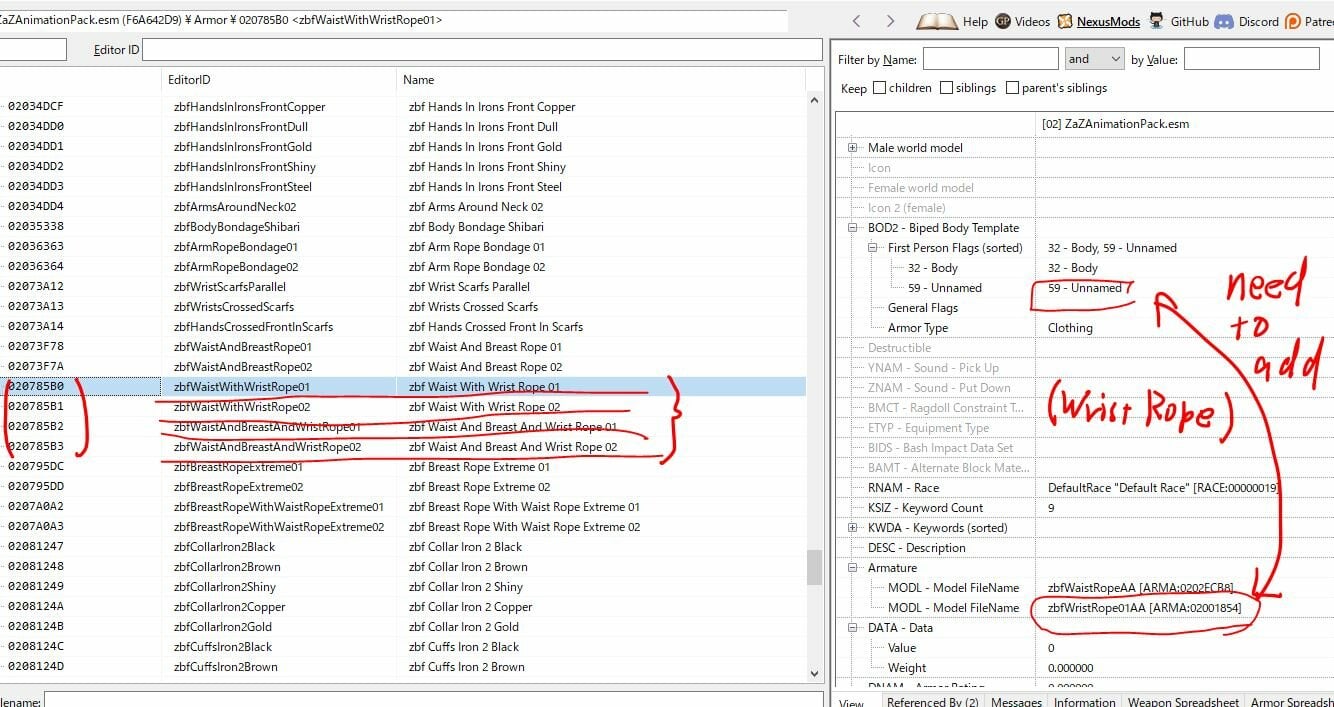Image resolution: width=1334 pixels, height=707 pixels.
Task: Click the GitHub link text
Action: pyautogui.click(x=1189, y=21)
